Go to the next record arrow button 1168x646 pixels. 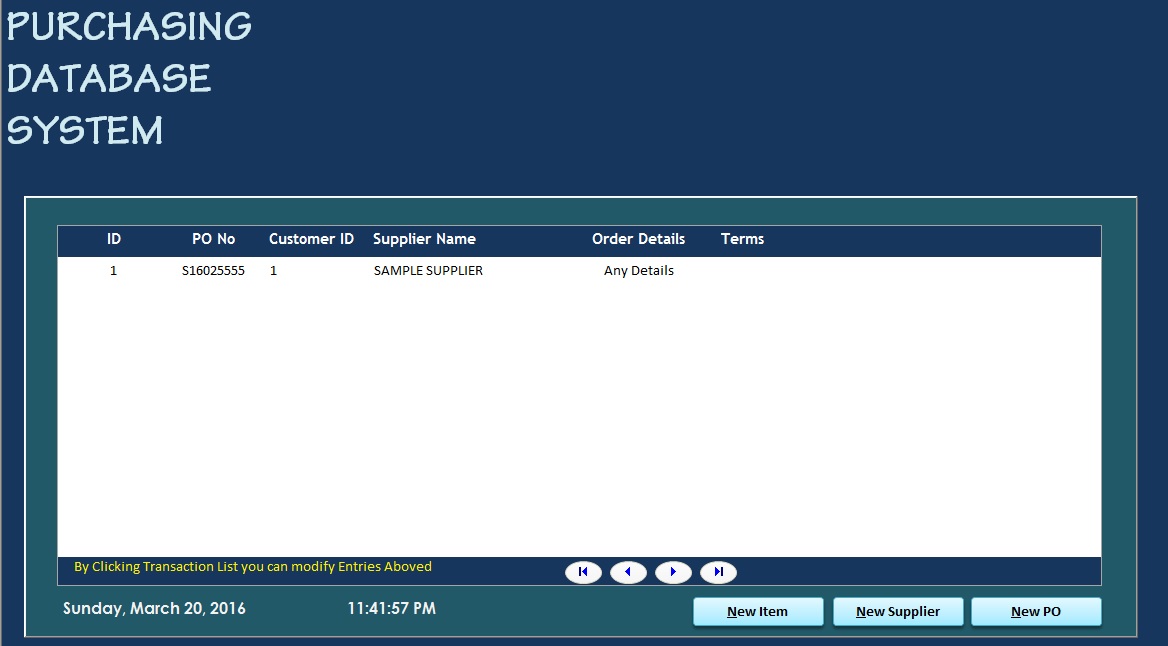click(673, 571)
